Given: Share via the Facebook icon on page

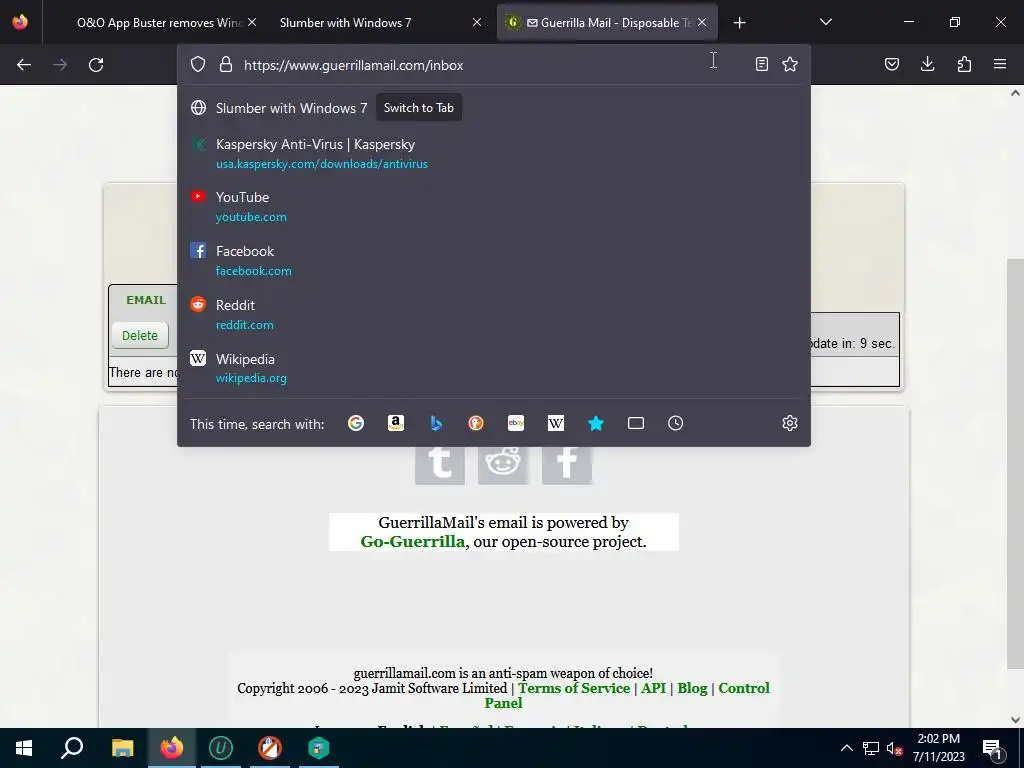Looking at the screenshot, I should [567, 465].
